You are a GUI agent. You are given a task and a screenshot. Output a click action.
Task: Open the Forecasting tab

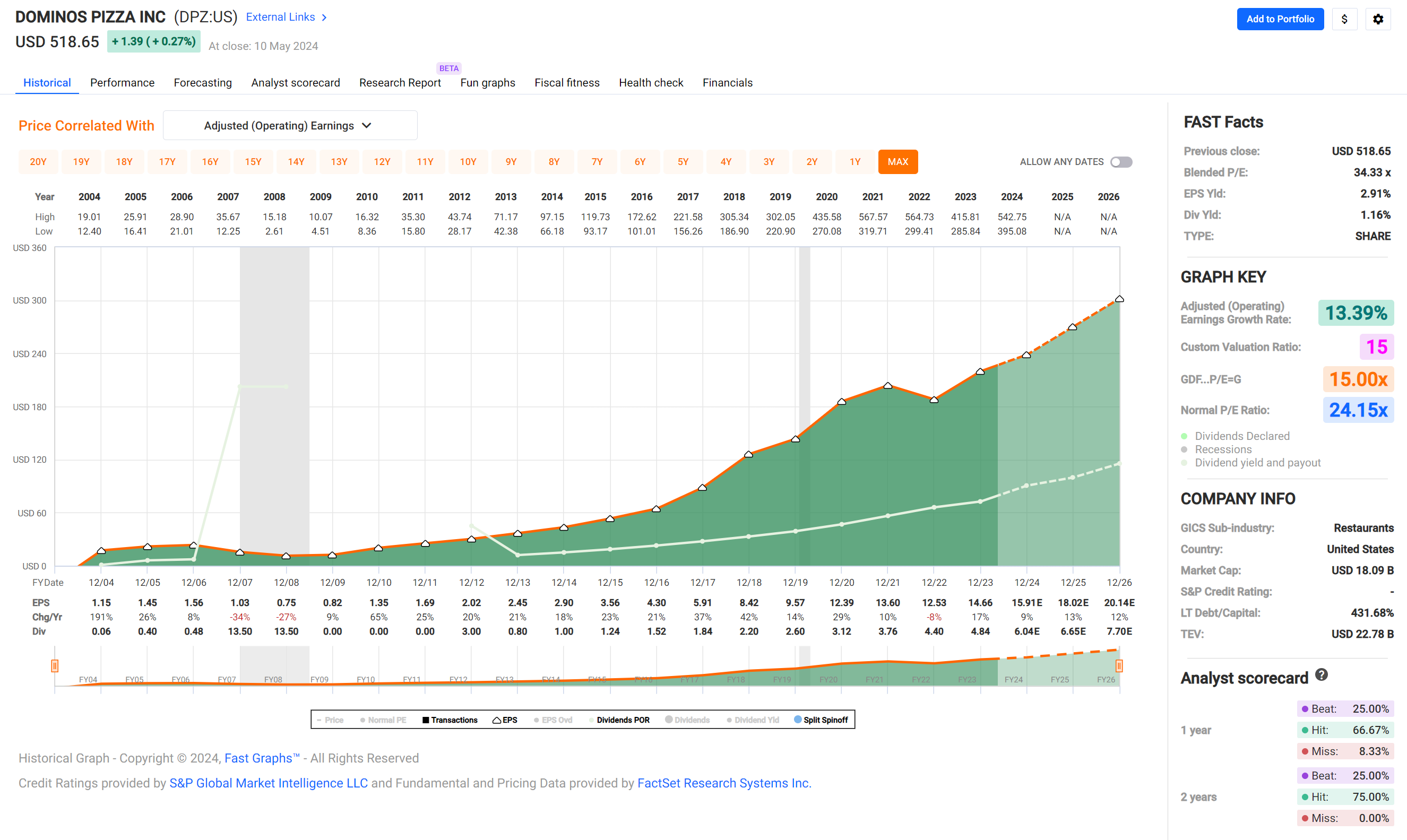coord(203,83)
